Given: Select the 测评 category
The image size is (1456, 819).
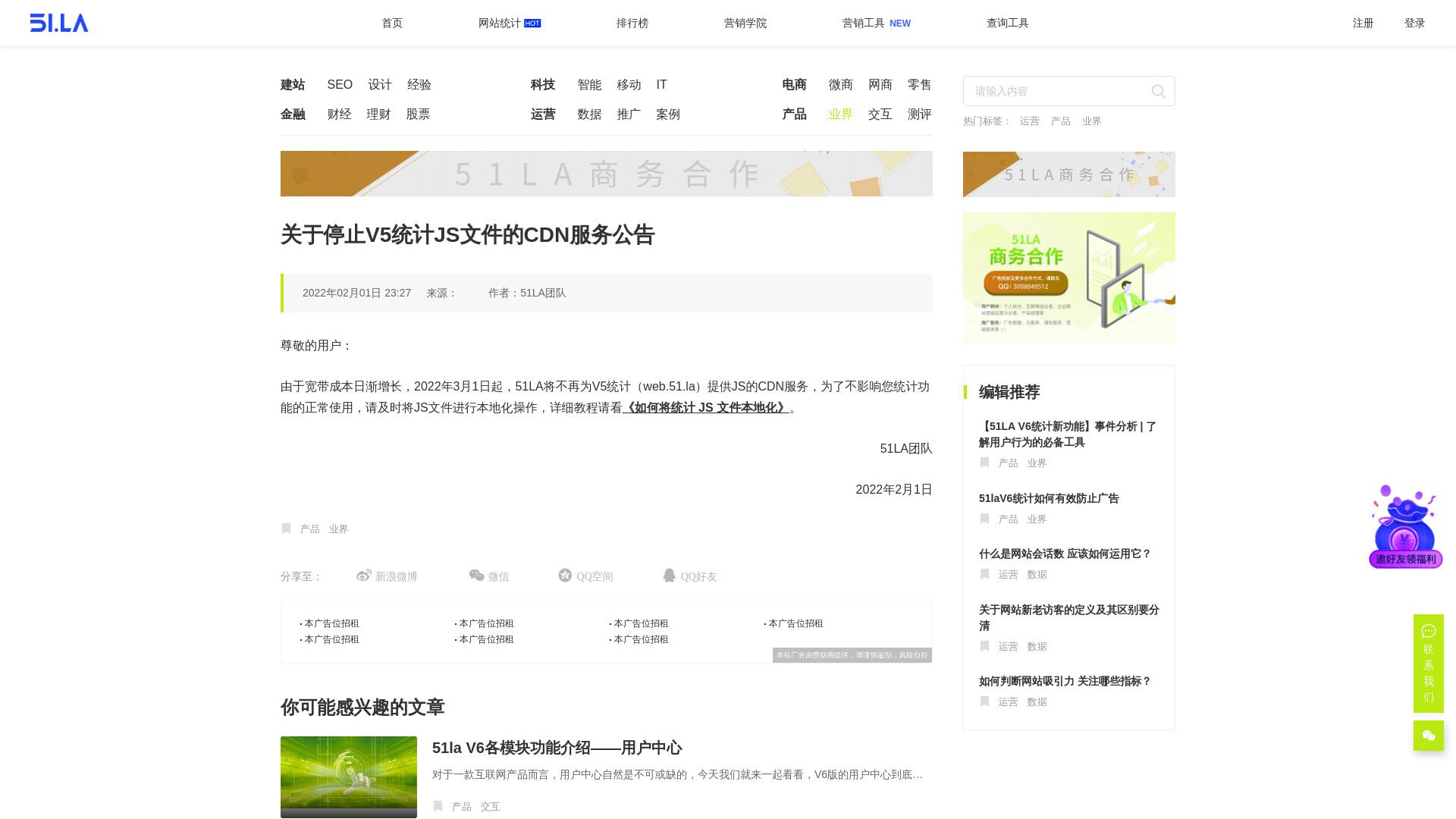Looking at the screenshot, I should [920, 115].
